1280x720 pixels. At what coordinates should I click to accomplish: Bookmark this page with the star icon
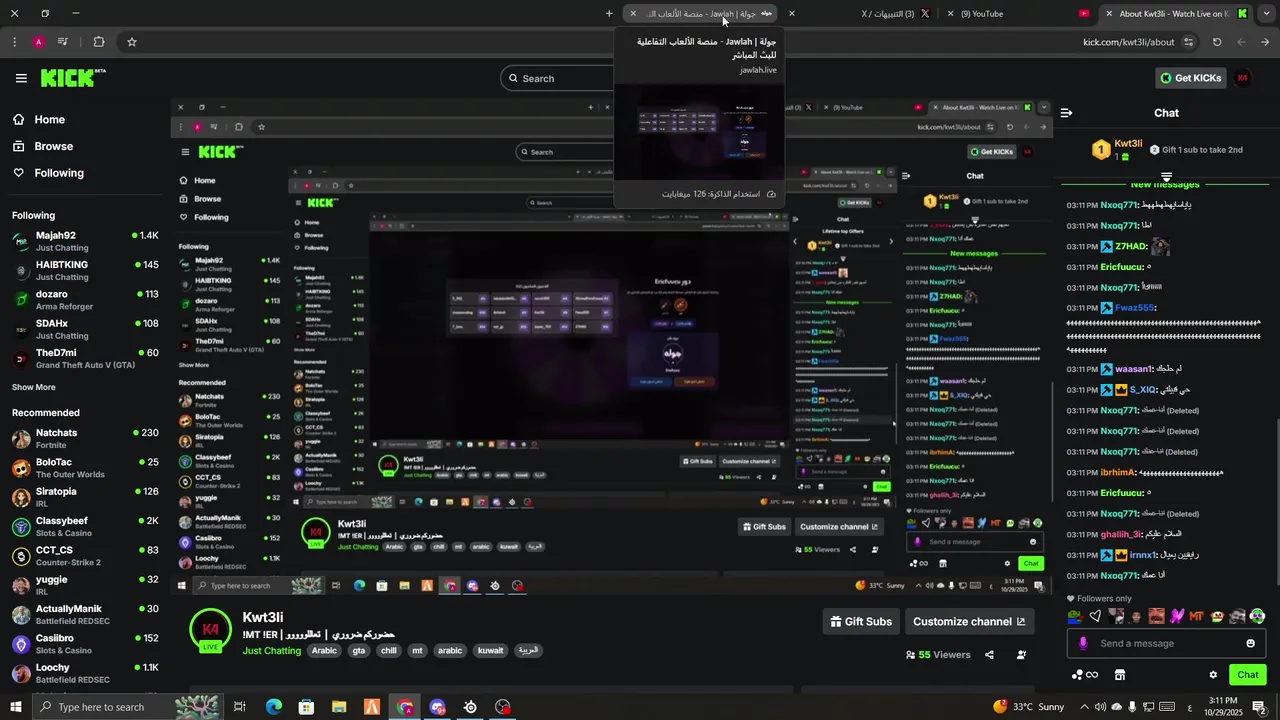pos(131,42)
